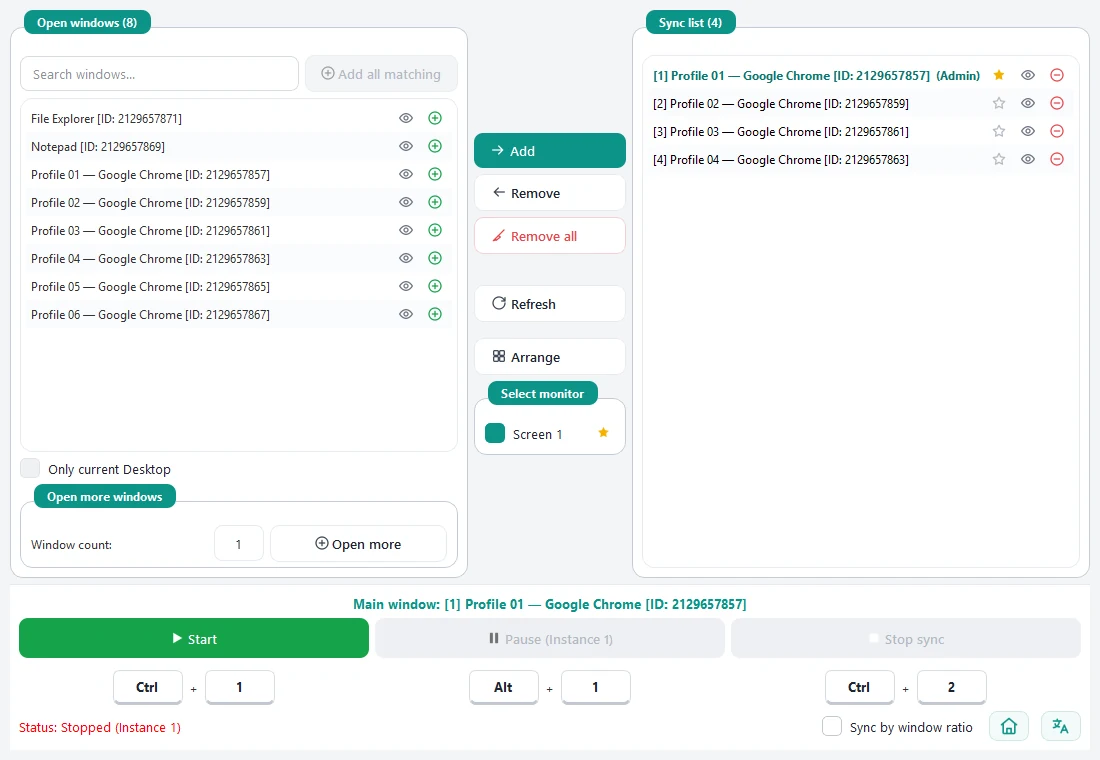
Task: Click the Status: Stopped text
Action: 100,727
